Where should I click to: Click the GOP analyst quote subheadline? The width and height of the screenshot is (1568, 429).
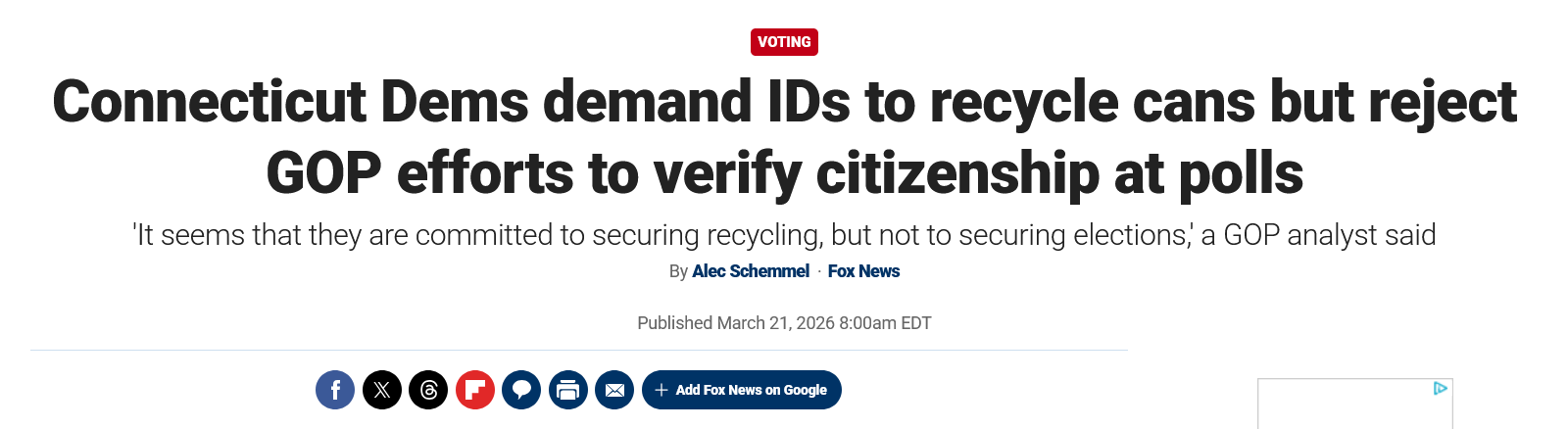pos(784,235)
